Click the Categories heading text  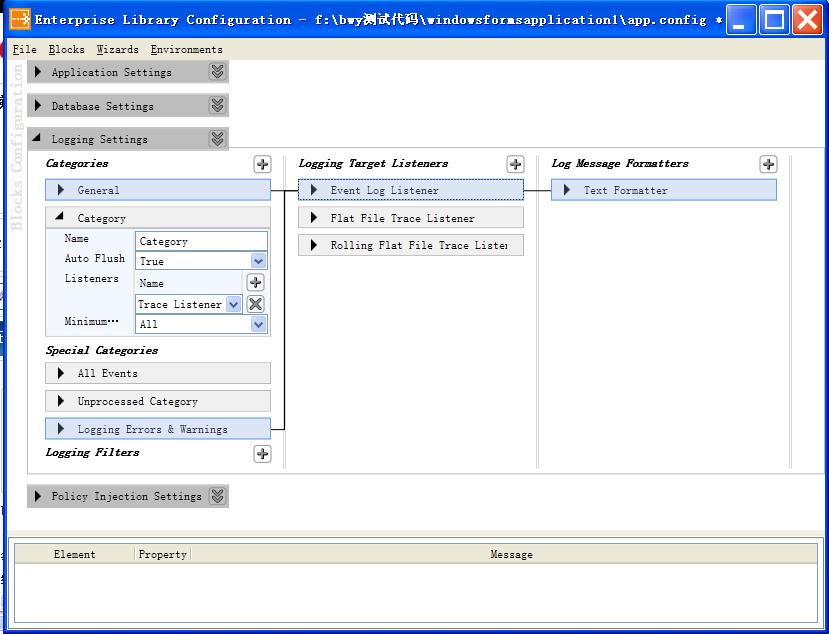pos(77,163)
